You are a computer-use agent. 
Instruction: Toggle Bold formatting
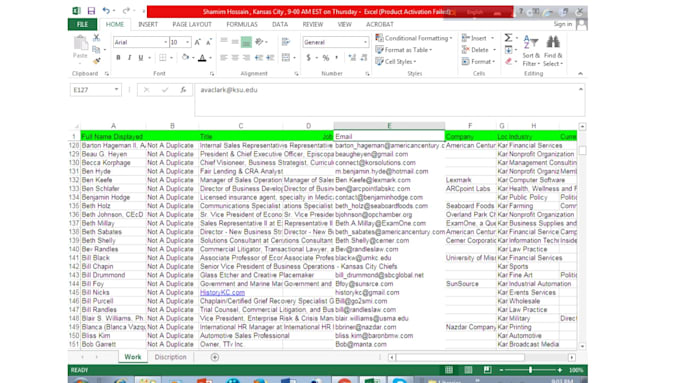[x=118, y=58]
